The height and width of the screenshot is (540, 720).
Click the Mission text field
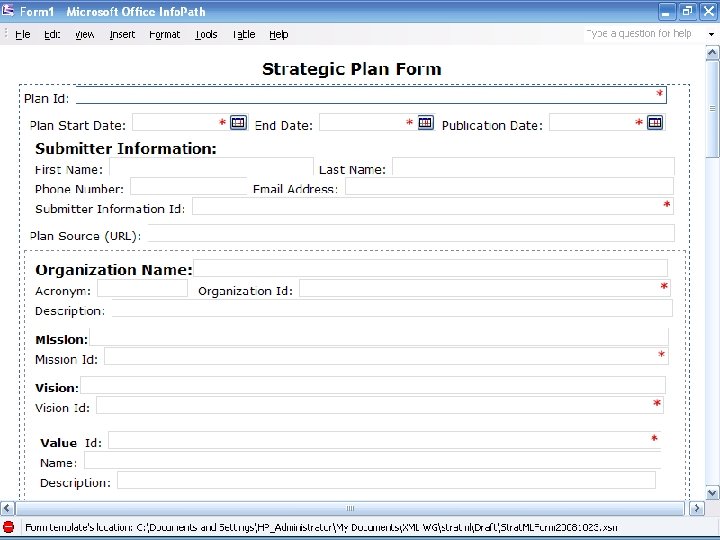click(x=379, y=337)
